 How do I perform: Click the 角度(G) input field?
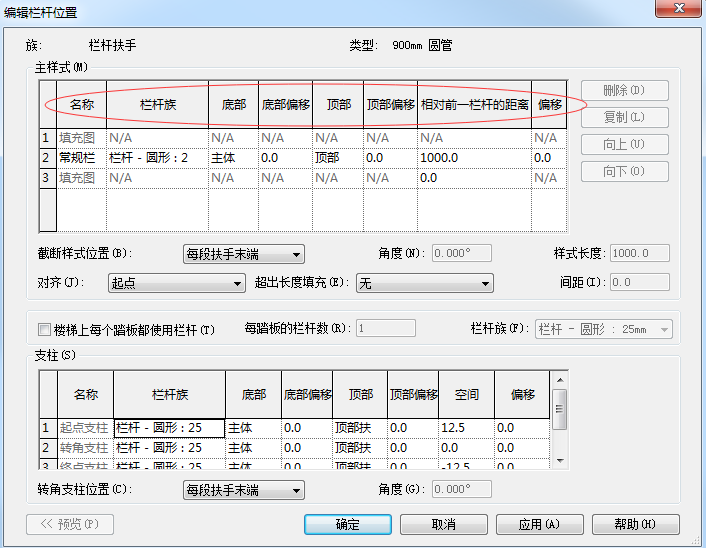[x=462, y=489]
